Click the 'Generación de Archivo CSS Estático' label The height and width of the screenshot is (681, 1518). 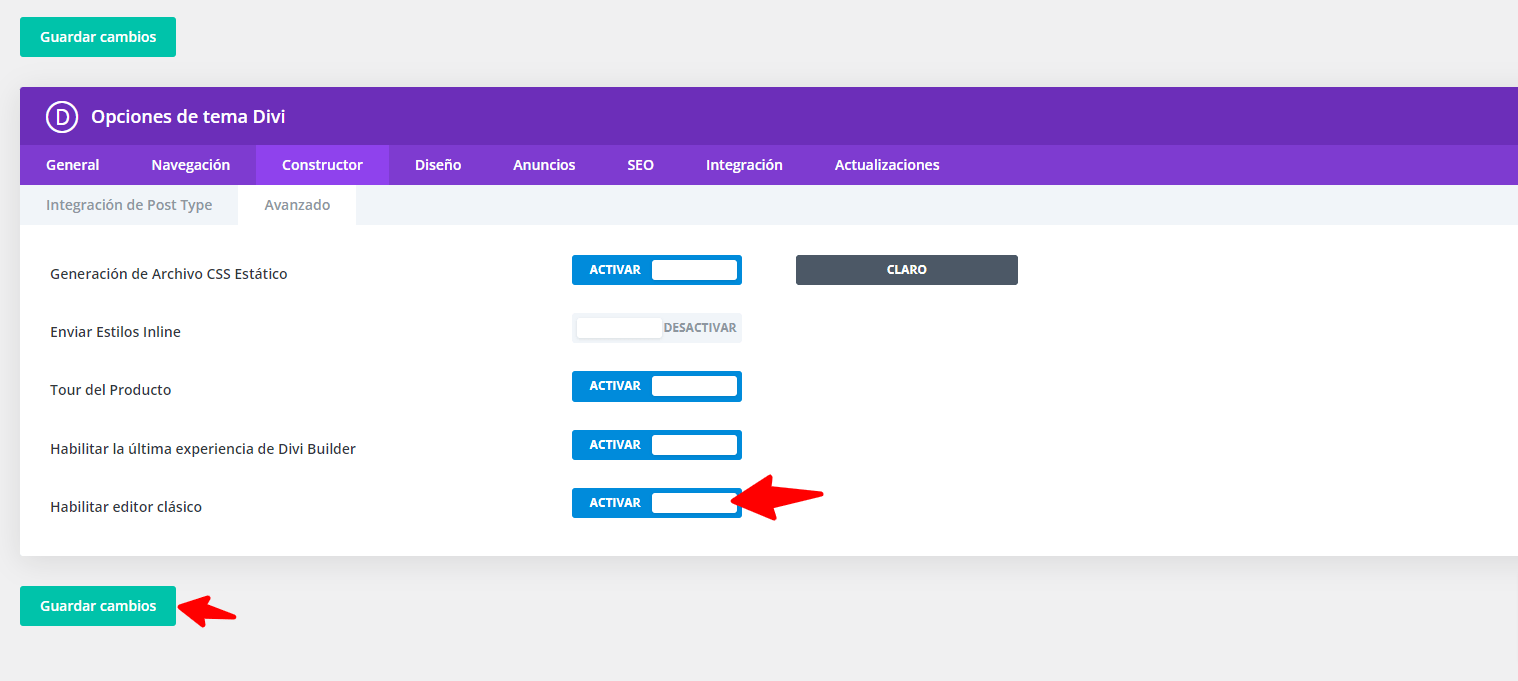[x=169, y=274]
